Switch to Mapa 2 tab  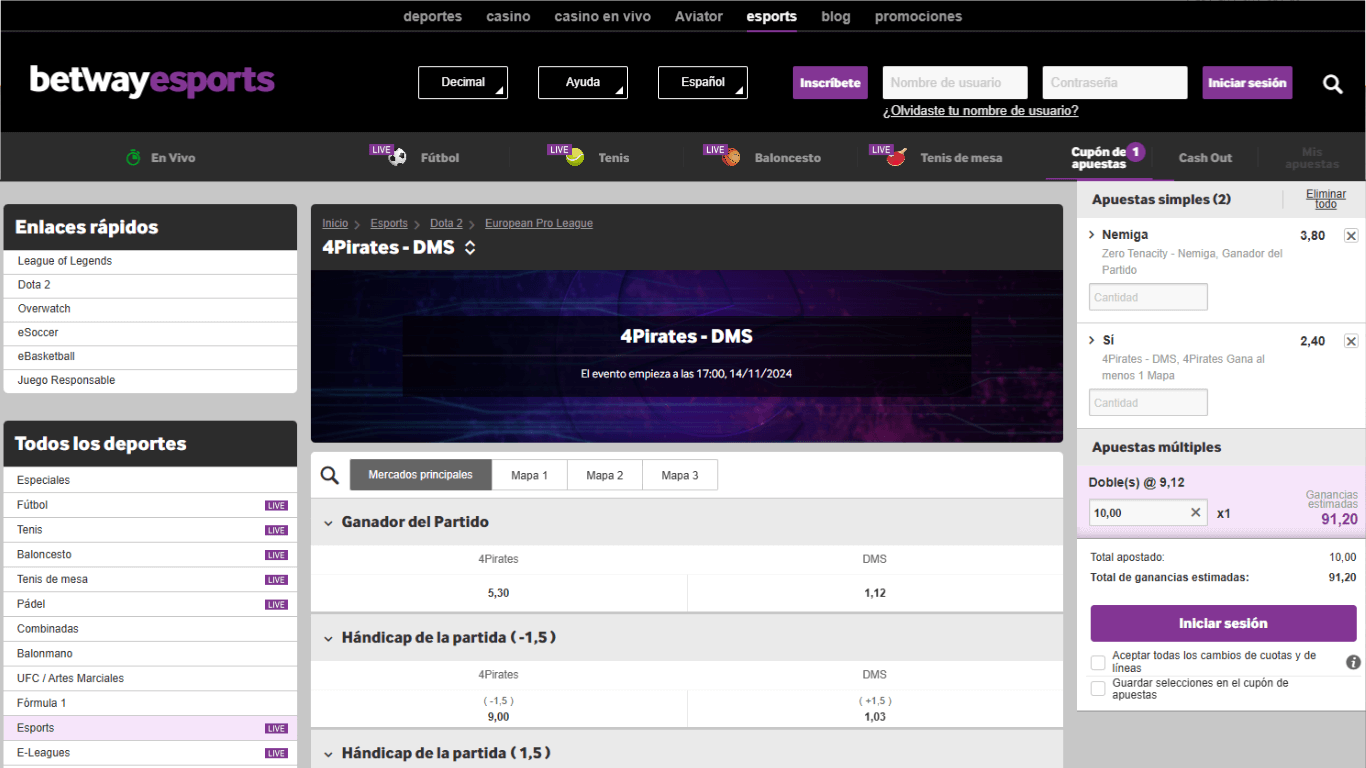pos(605,475)
